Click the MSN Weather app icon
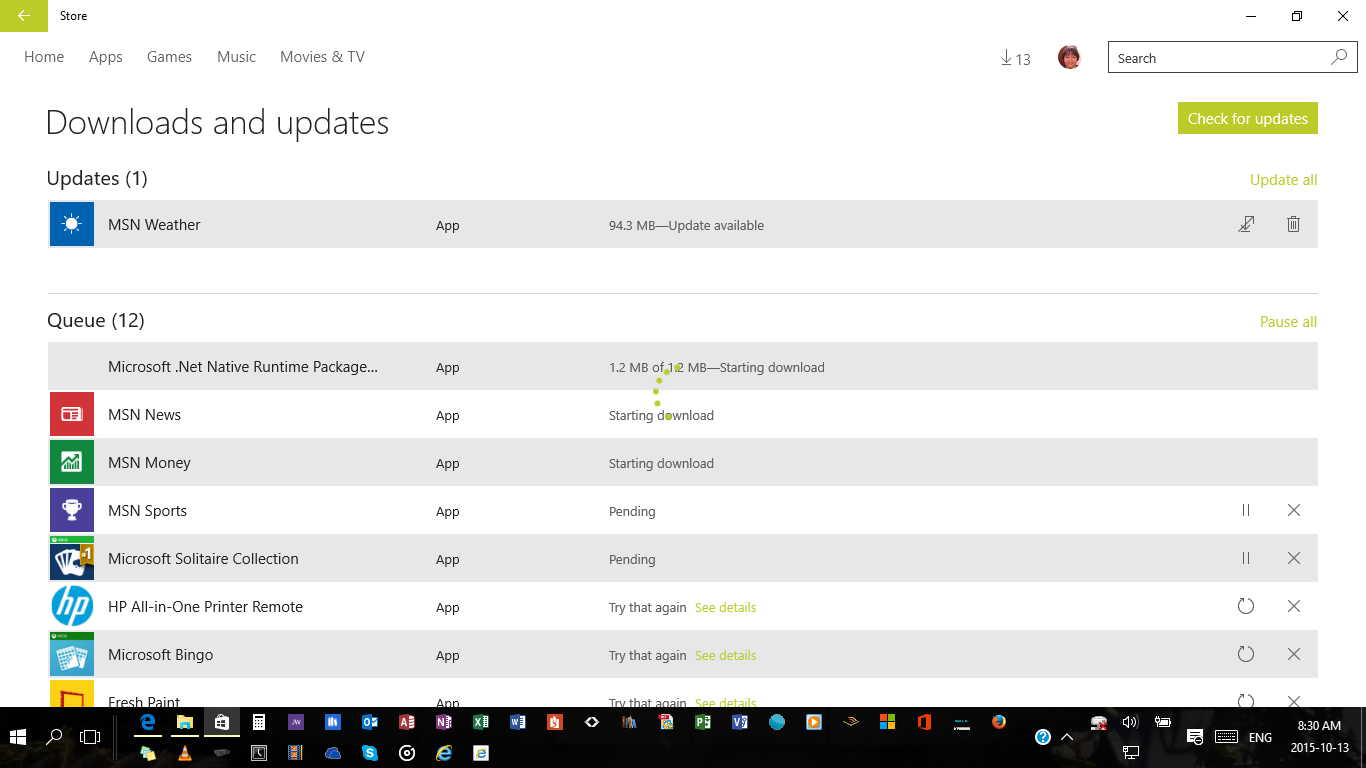 click(72, 224)
